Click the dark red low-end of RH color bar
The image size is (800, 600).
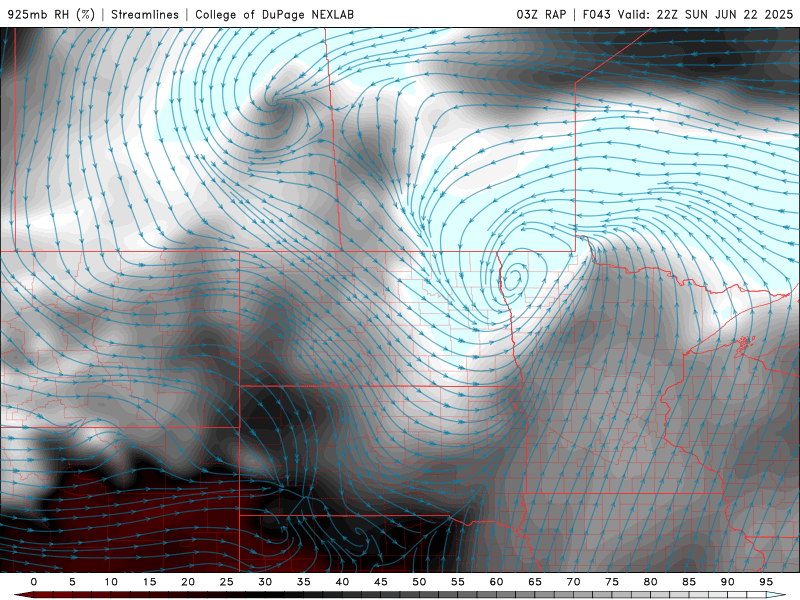[x=26, y=595]
